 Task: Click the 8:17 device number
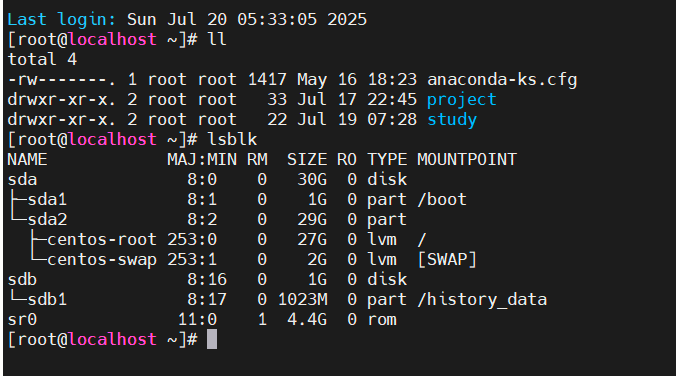[207, 300]
